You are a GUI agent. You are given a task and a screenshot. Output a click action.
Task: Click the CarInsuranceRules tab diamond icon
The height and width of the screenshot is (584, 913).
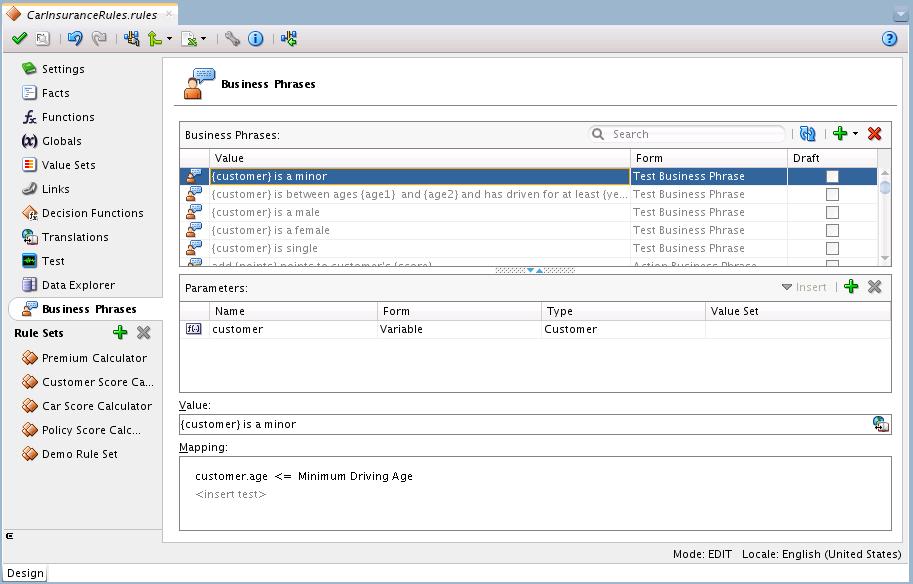tap(13, 14)
